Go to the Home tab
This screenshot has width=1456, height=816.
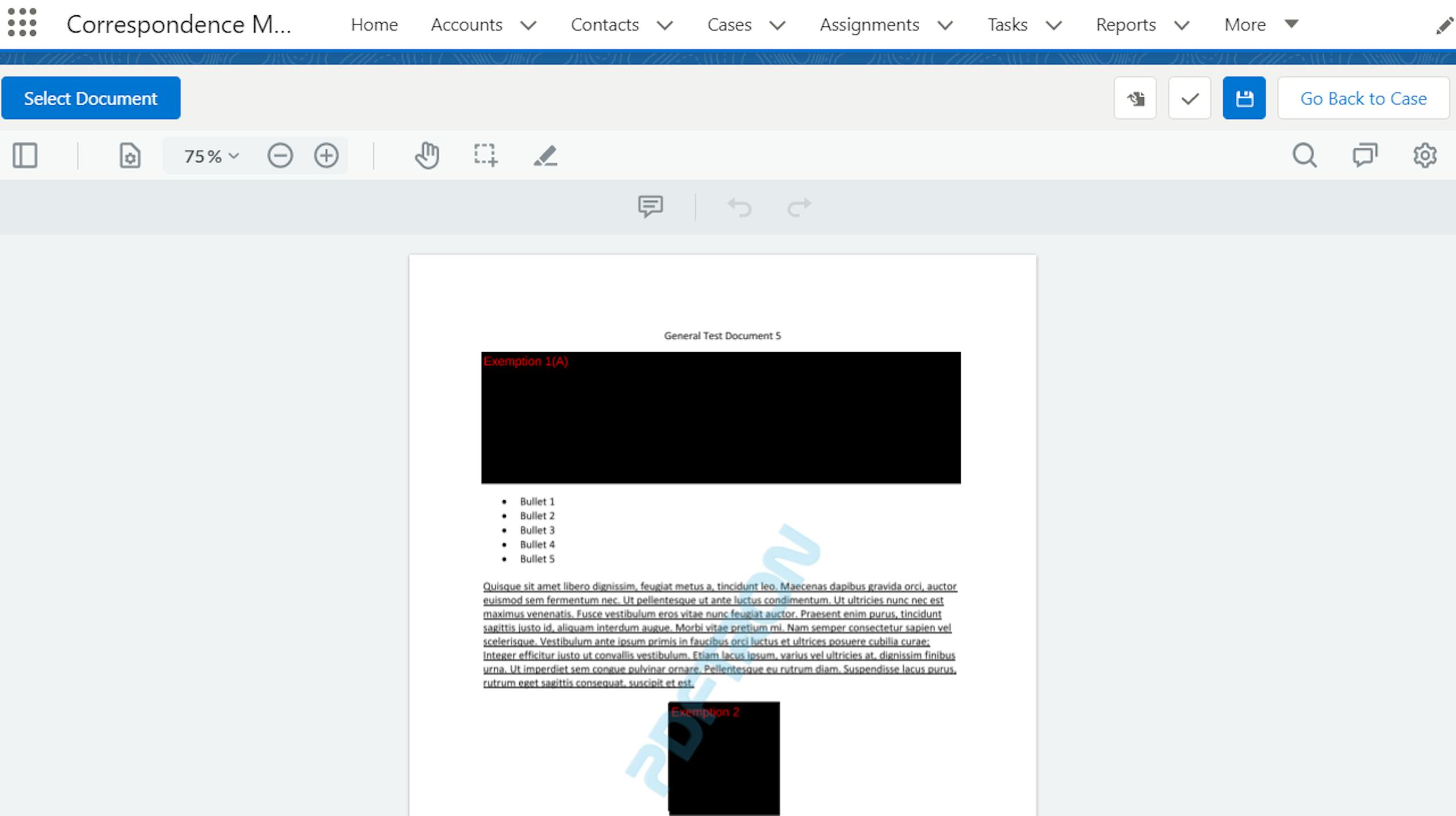(374, 24)
